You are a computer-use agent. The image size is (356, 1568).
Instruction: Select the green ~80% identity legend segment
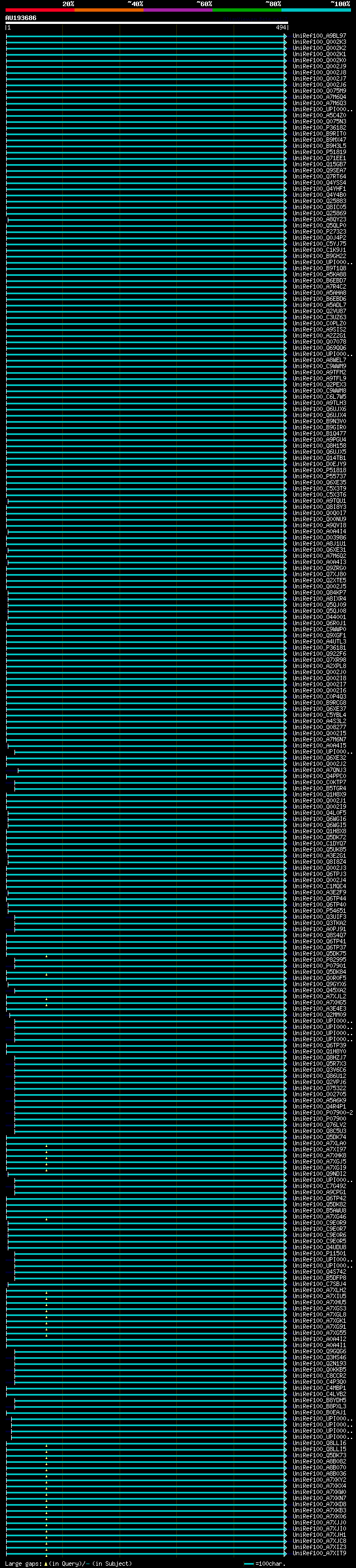click(x=247, y=10)
